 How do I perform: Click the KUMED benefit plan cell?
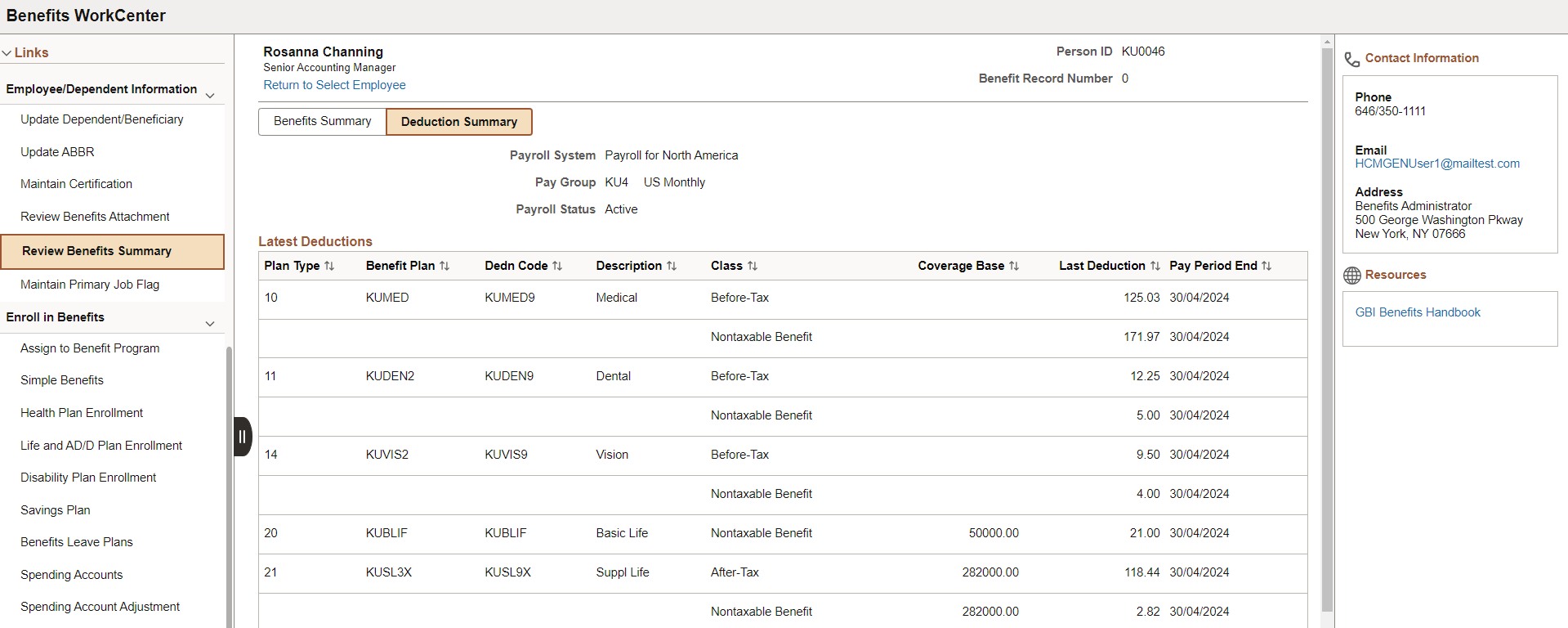click(387, 298)
